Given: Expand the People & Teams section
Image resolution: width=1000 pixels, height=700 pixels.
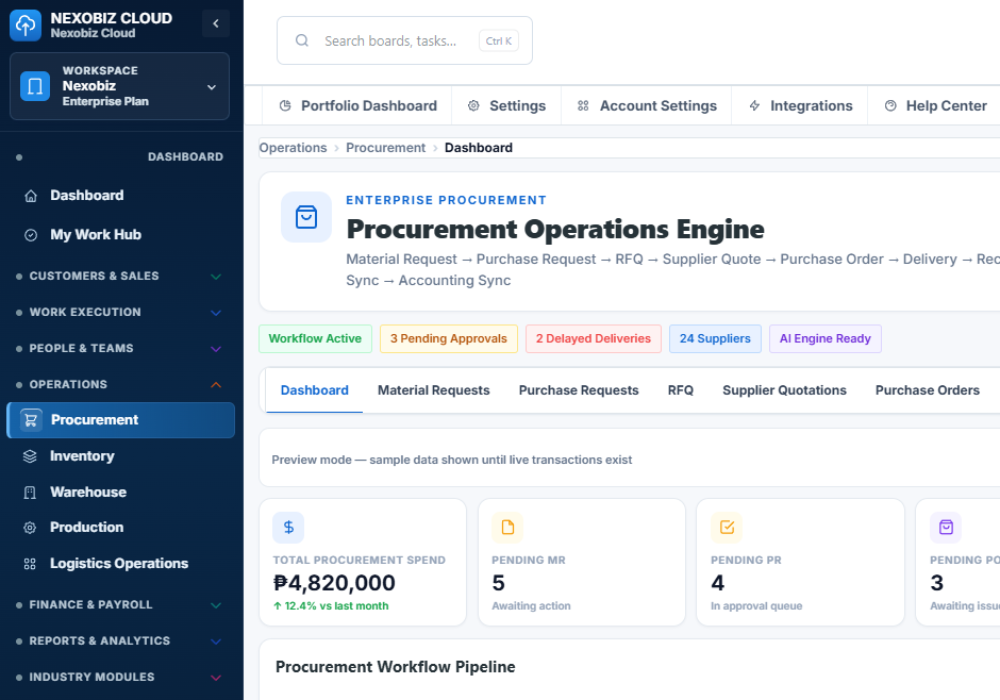Looking at the screenshot, I should pos(121,349).
